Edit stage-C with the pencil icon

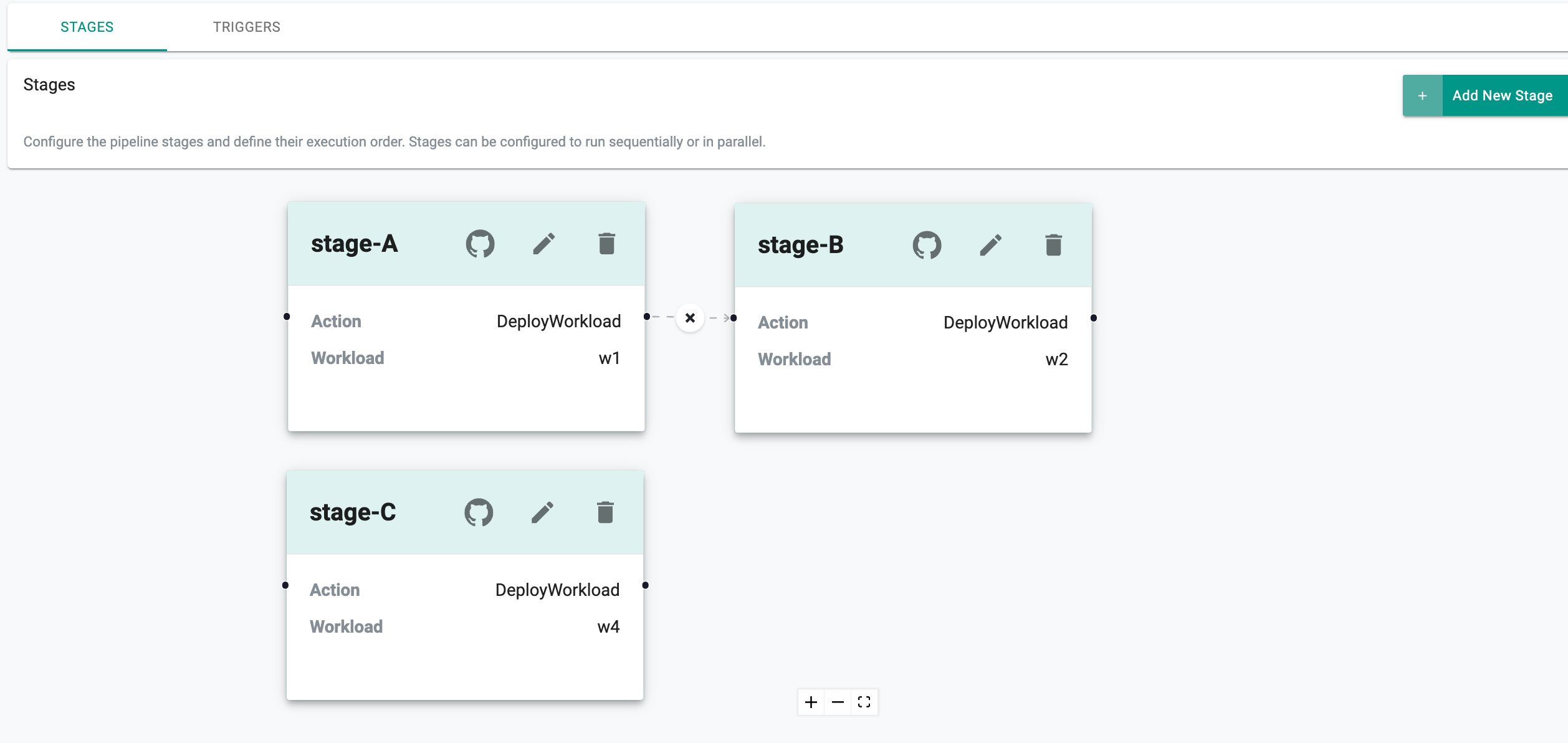[x=542, y=512]
